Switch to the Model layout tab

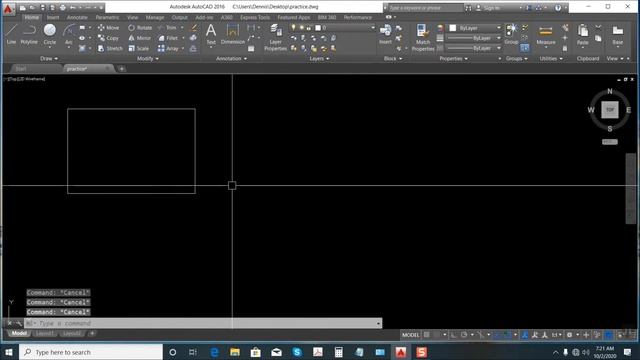[19, 333]
